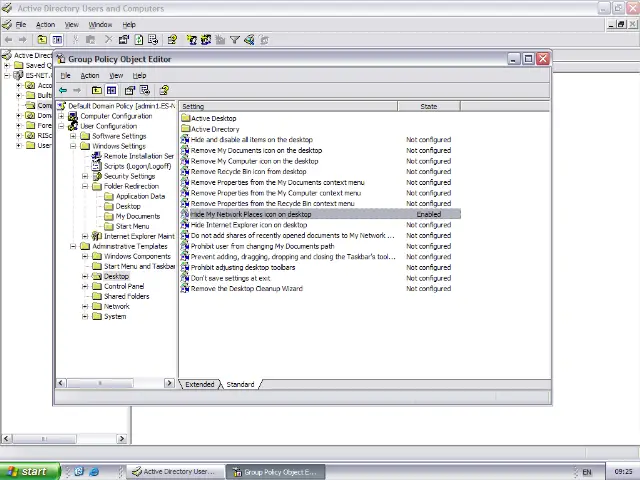
Task: Select Application Data under Folder Redirection
Action: (x=140, y=196)
